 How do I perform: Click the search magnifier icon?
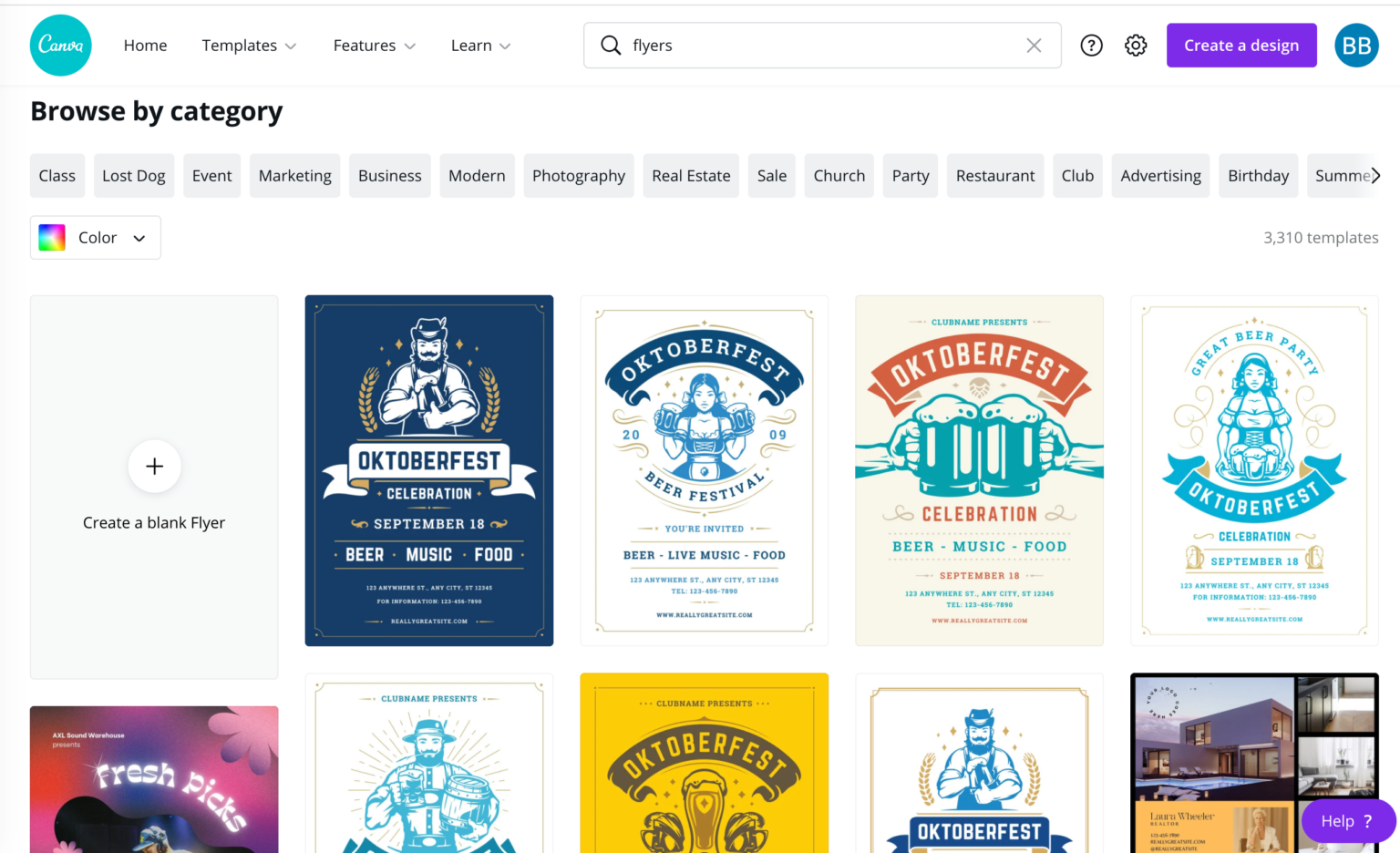pos(611,46)
